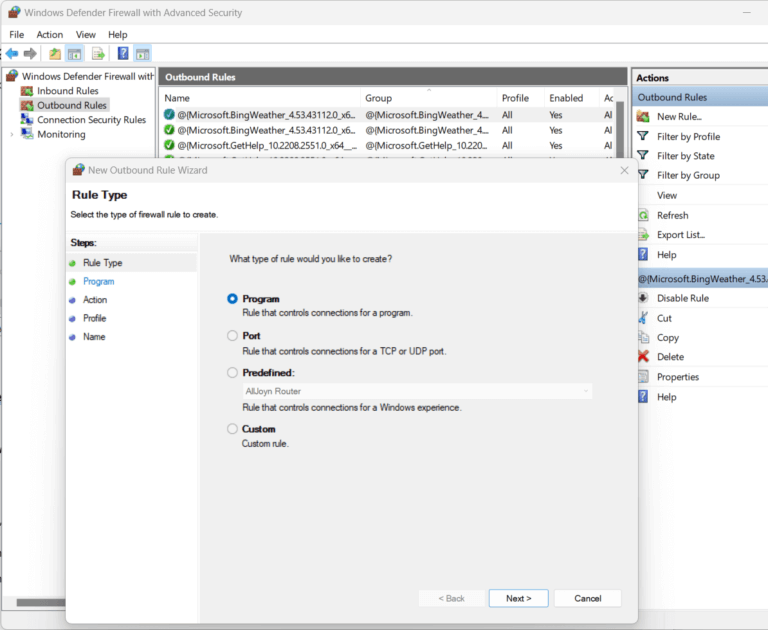Select Connection Security Rules tree node
The height and width of the screenshot is (630, 768).
[92, 120]
